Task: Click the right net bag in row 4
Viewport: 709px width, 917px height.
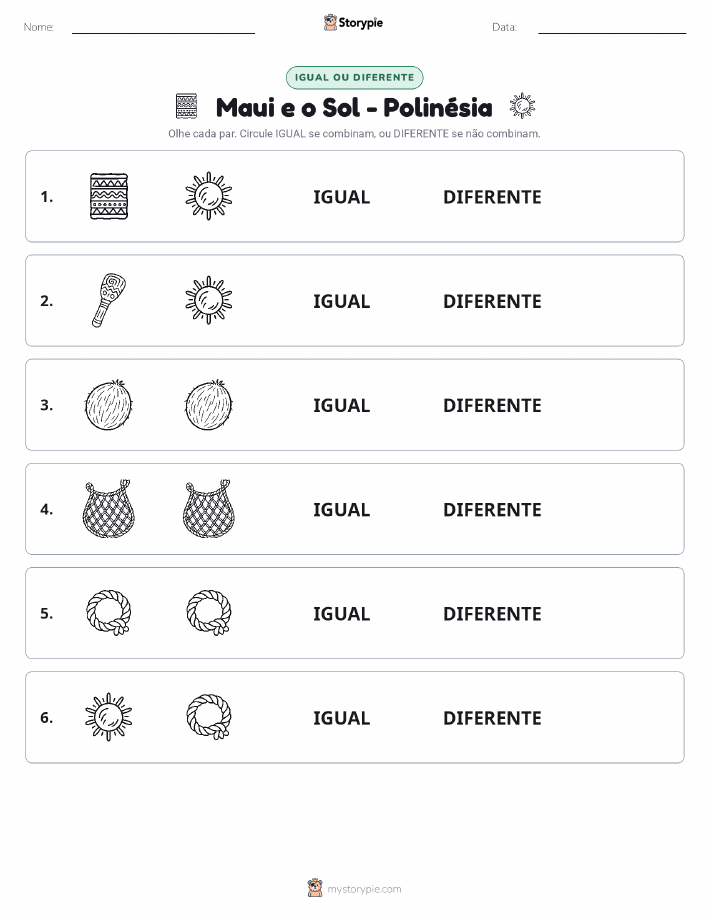Action: 209,509
